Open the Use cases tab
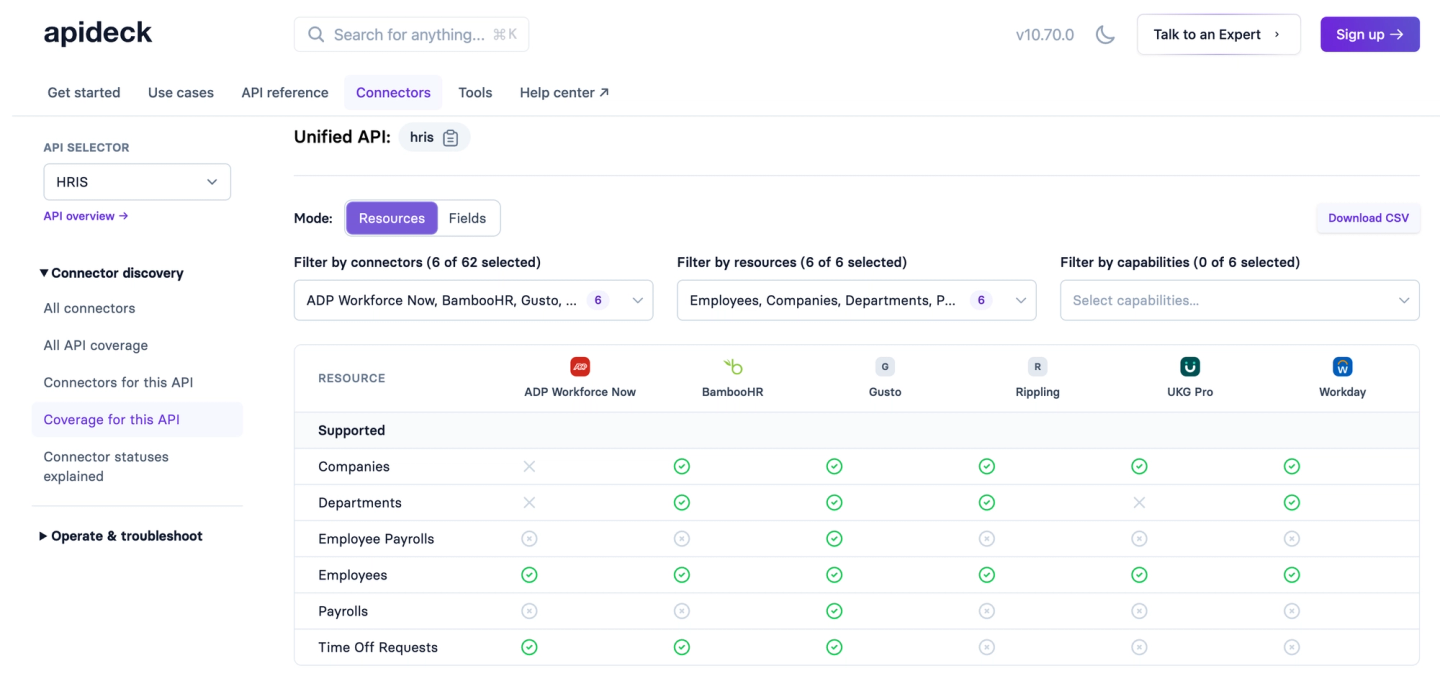The height and width of the screenshot is (681, 1440). pos(181,92)
